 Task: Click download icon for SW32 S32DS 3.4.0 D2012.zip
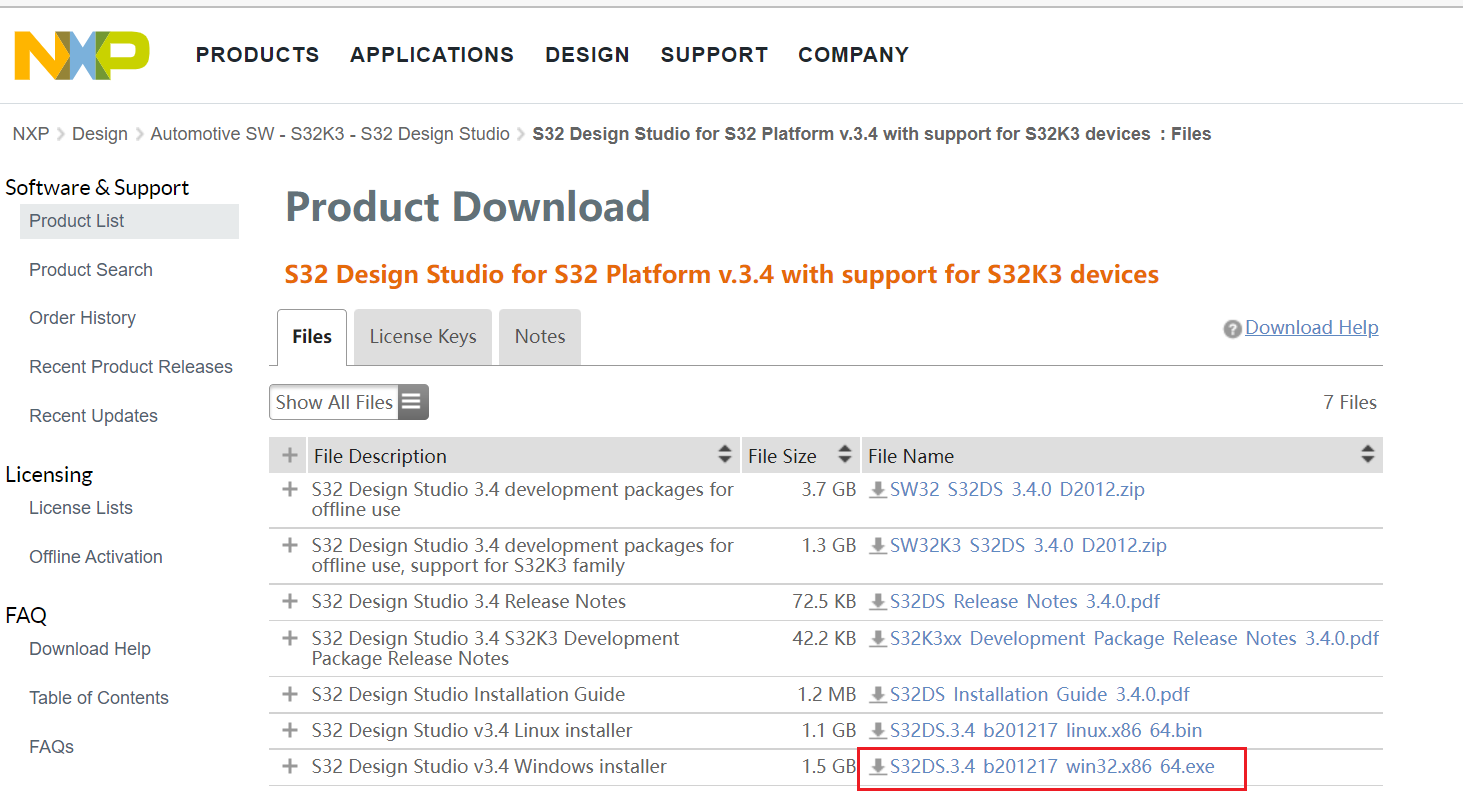tap(878, 490)
